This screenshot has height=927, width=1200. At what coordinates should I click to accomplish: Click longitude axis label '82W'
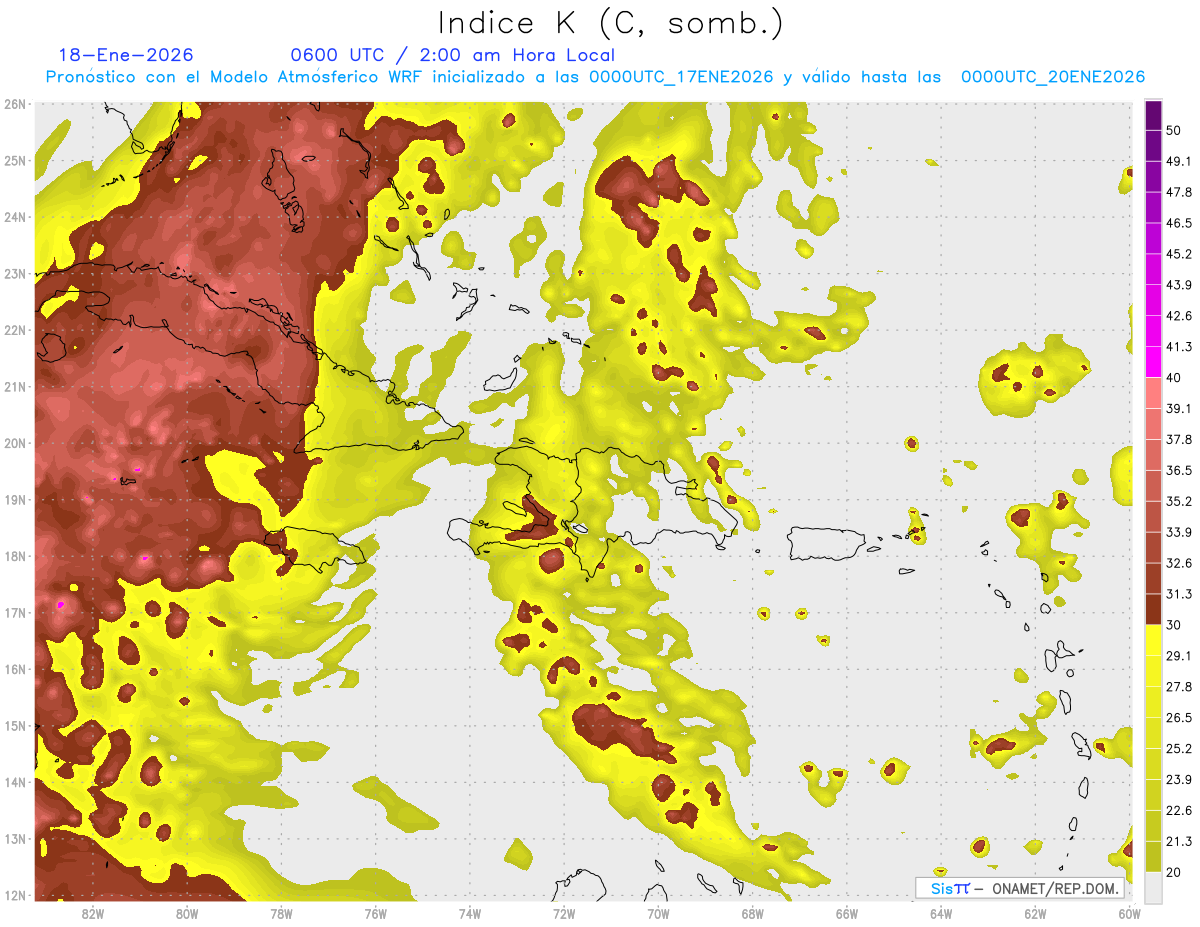(93, 914)
